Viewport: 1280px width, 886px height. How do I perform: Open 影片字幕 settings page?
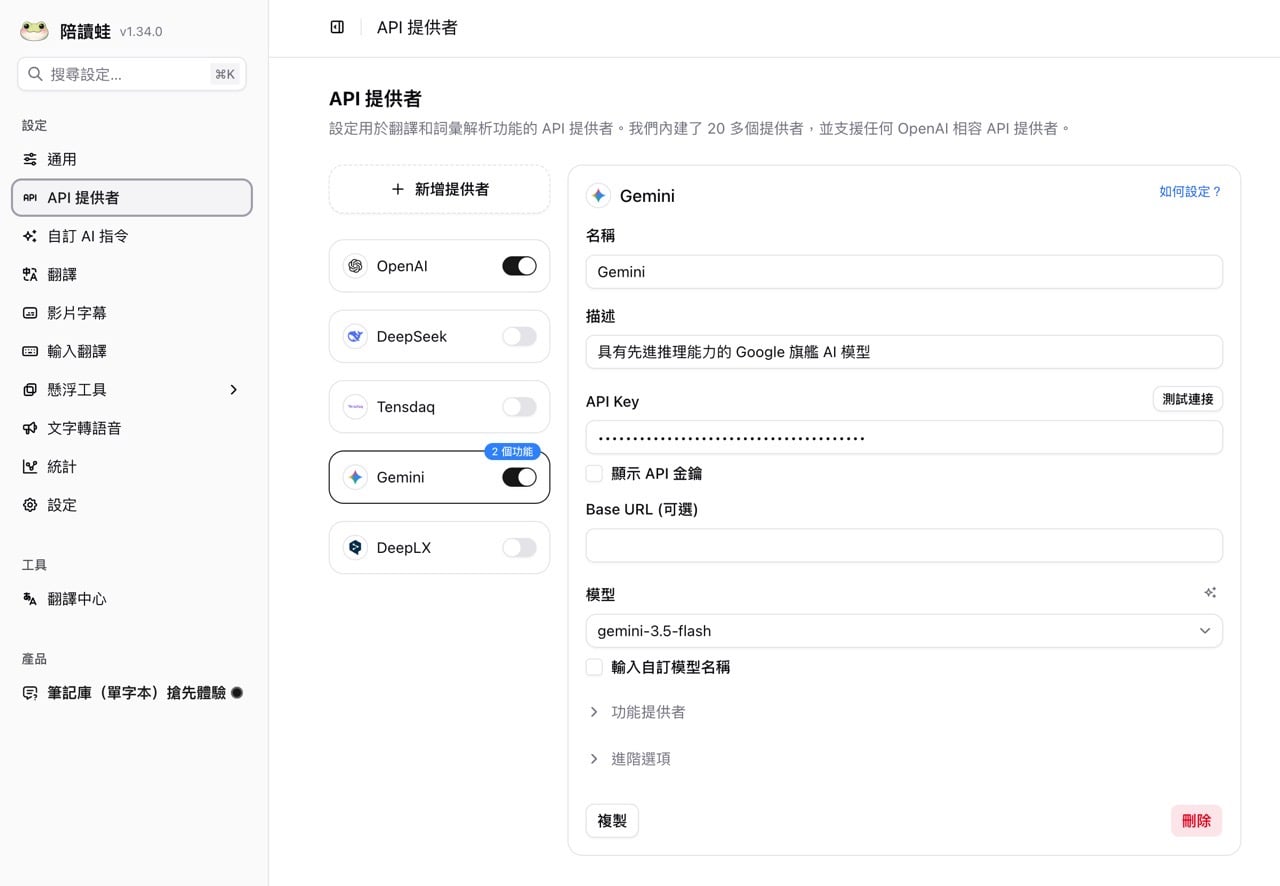[x=132, y=313]
